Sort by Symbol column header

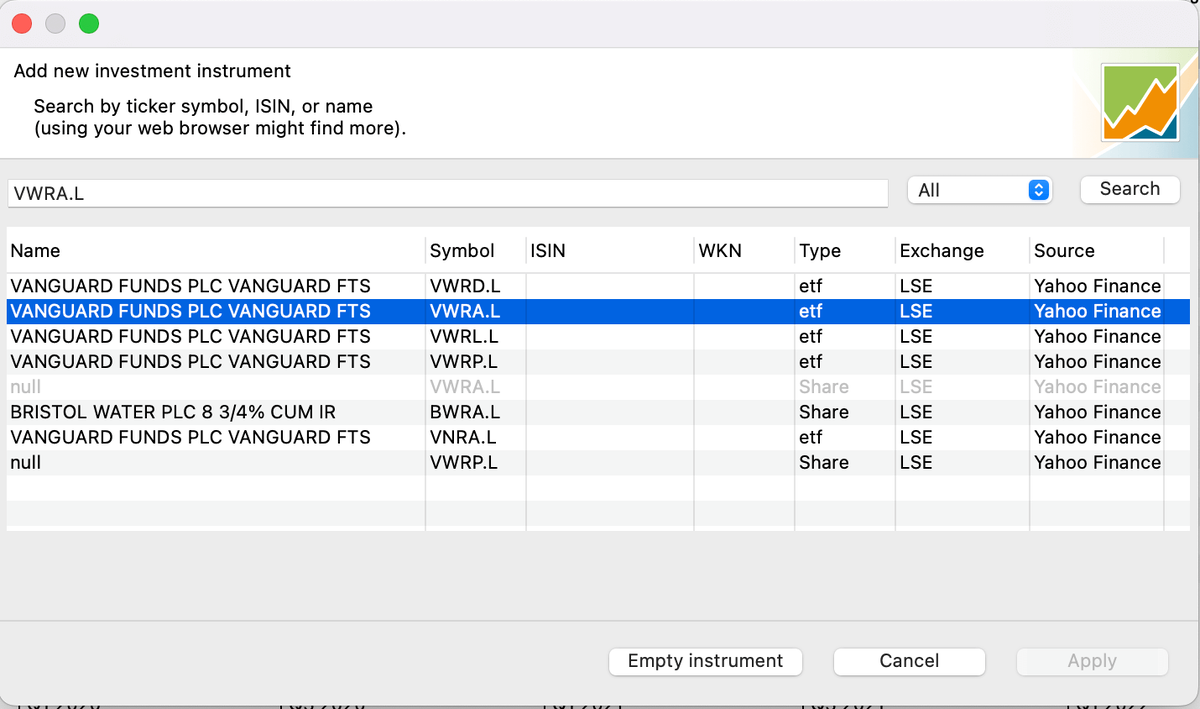476,251
